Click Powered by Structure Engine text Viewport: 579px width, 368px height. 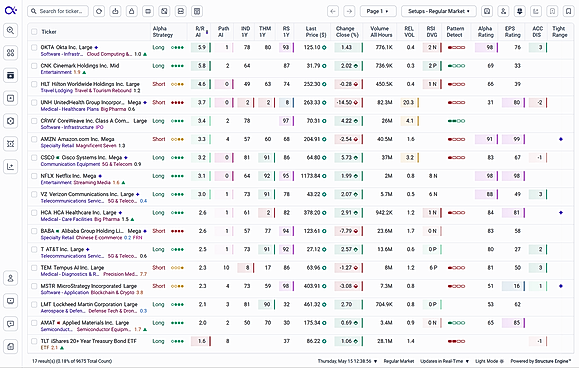(x=541, y=361)
